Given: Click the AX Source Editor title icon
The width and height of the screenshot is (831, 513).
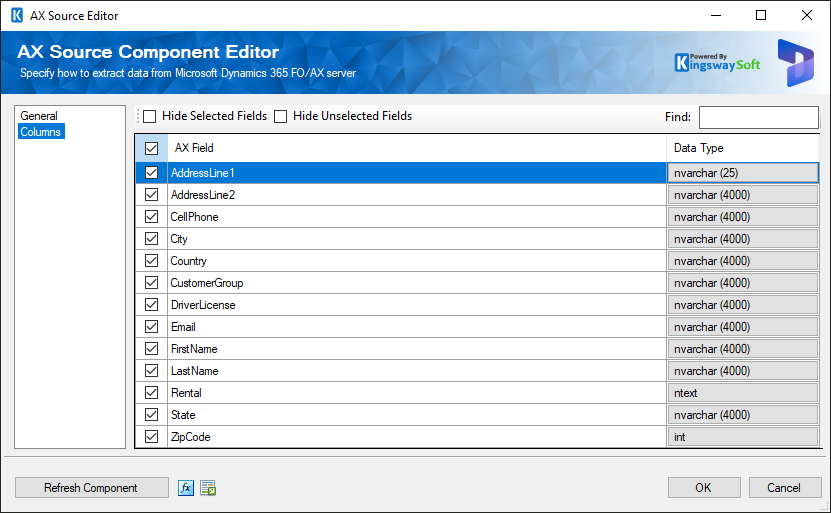Looking at the screenshot, I should coord(17,15).
